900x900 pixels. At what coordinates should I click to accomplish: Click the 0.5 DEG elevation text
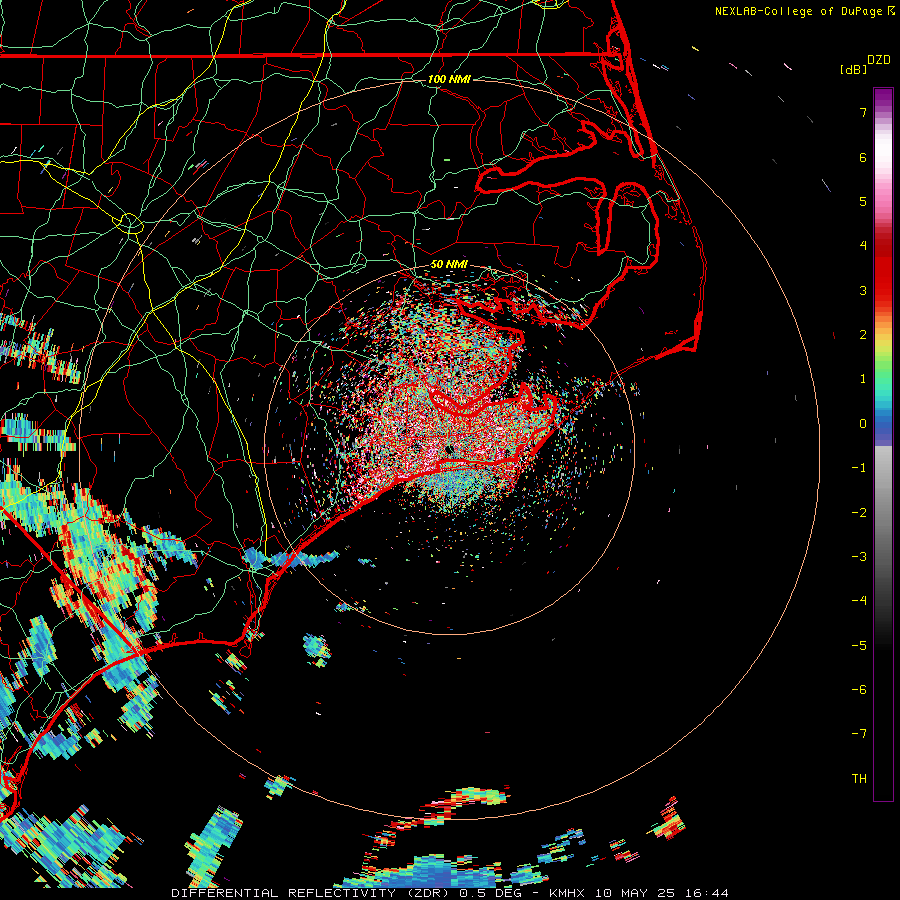tap(491, 893)
